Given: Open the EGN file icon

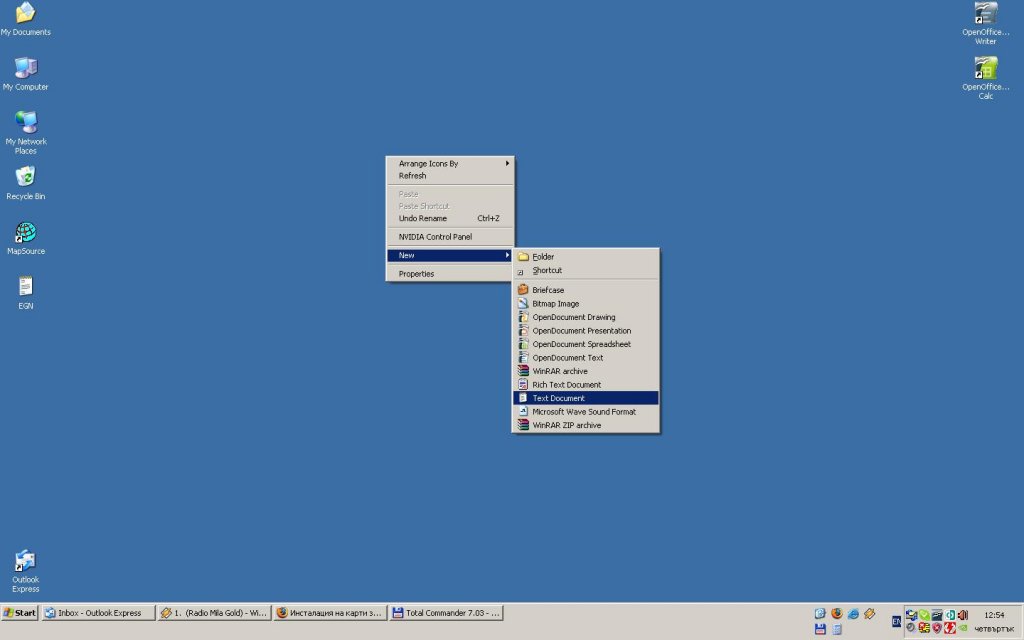Looking at the screenshot, I should click(x=25, y=288).
